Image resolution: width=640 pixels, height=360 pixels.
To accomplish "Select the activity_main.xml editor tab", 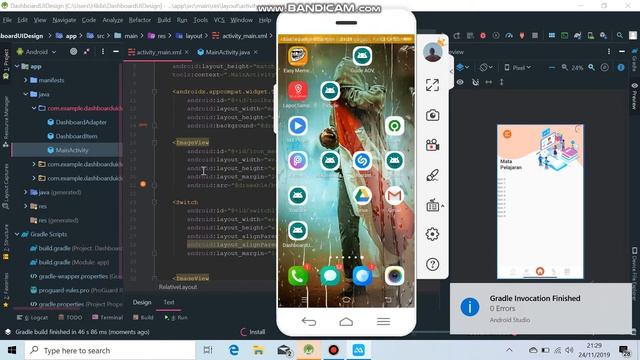I will click(159, 52).
